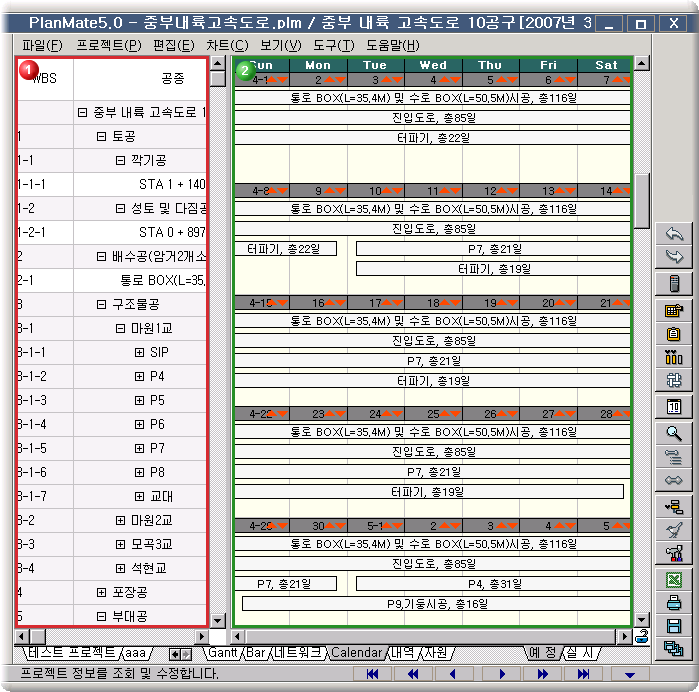Open the 파일(F) menu

[x=41, y=45]
